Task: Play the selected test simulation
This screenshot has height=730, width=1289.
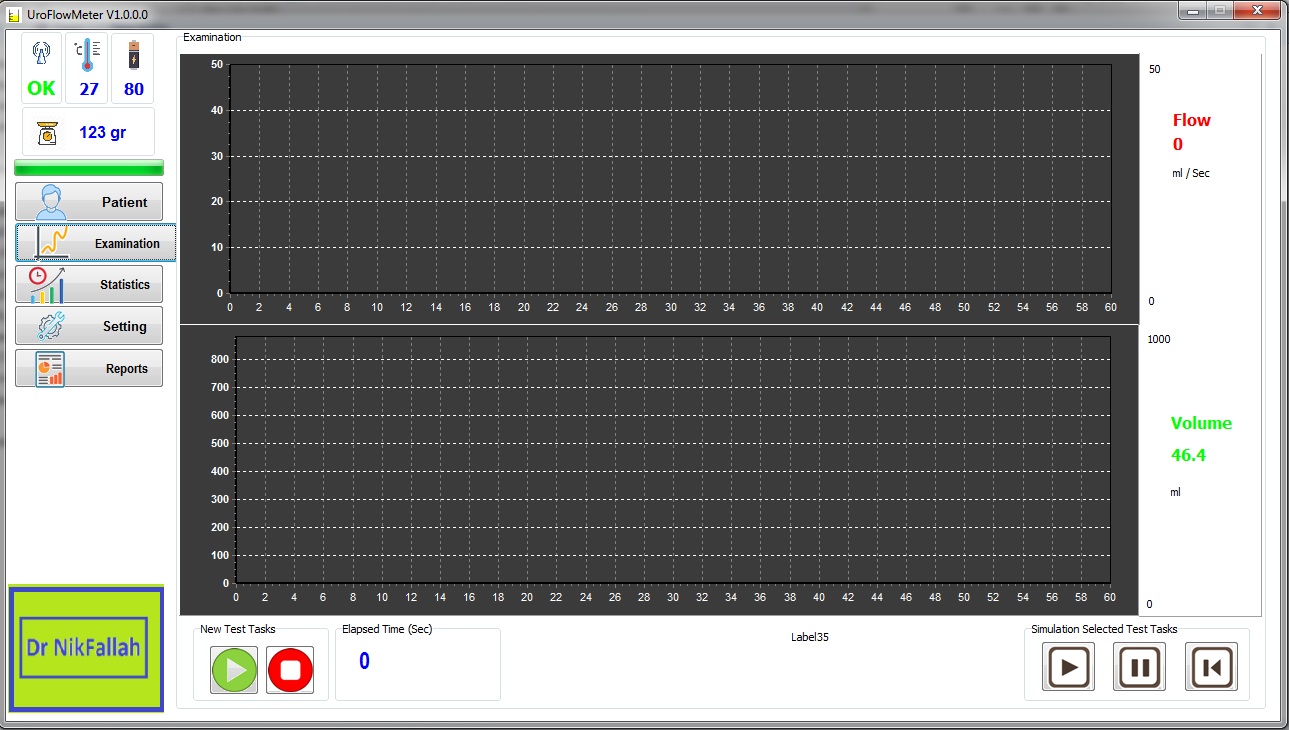Action: tap(1068, 667)
